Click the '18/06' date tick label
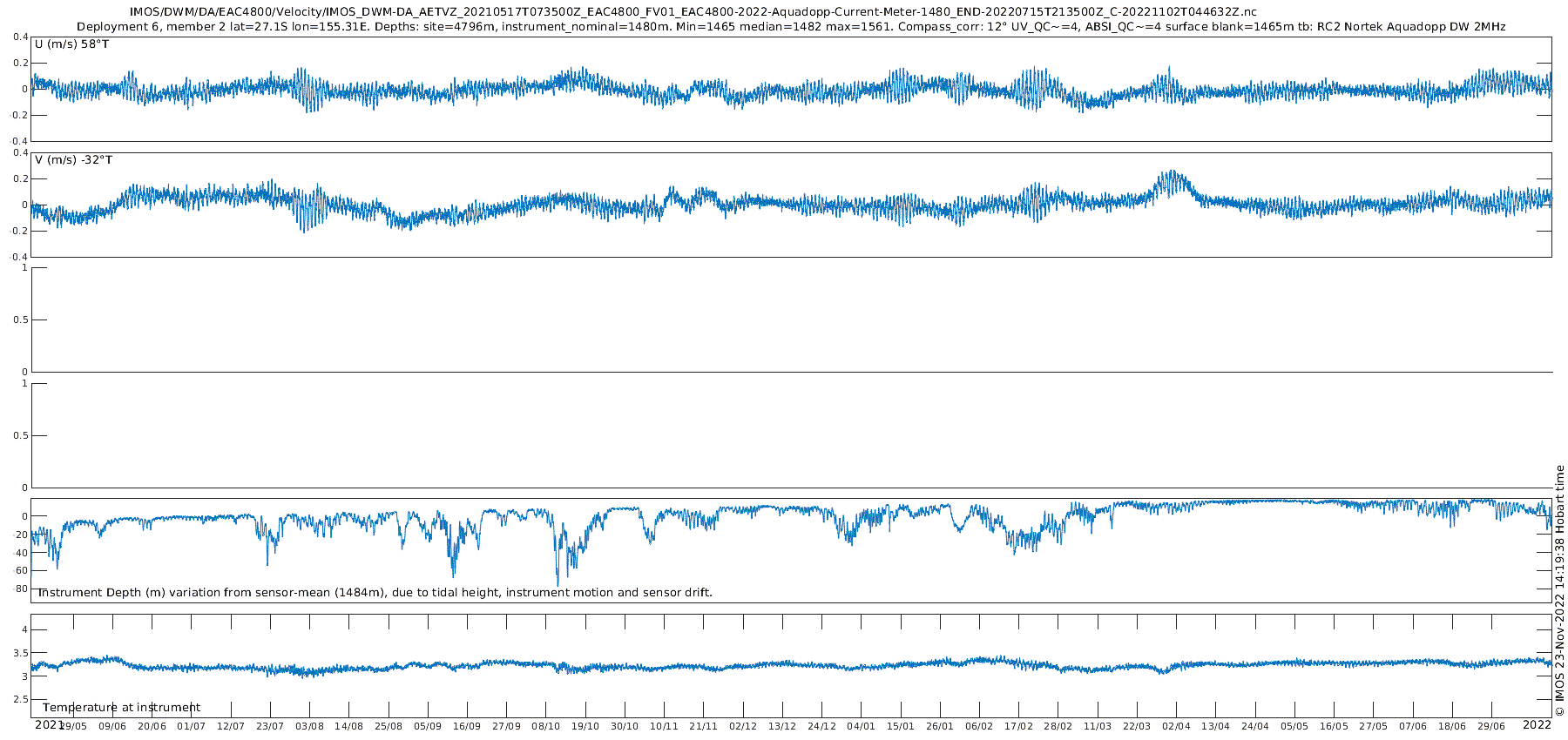The width and height of the screenshot is (1568, 740). pos(1452,726)
